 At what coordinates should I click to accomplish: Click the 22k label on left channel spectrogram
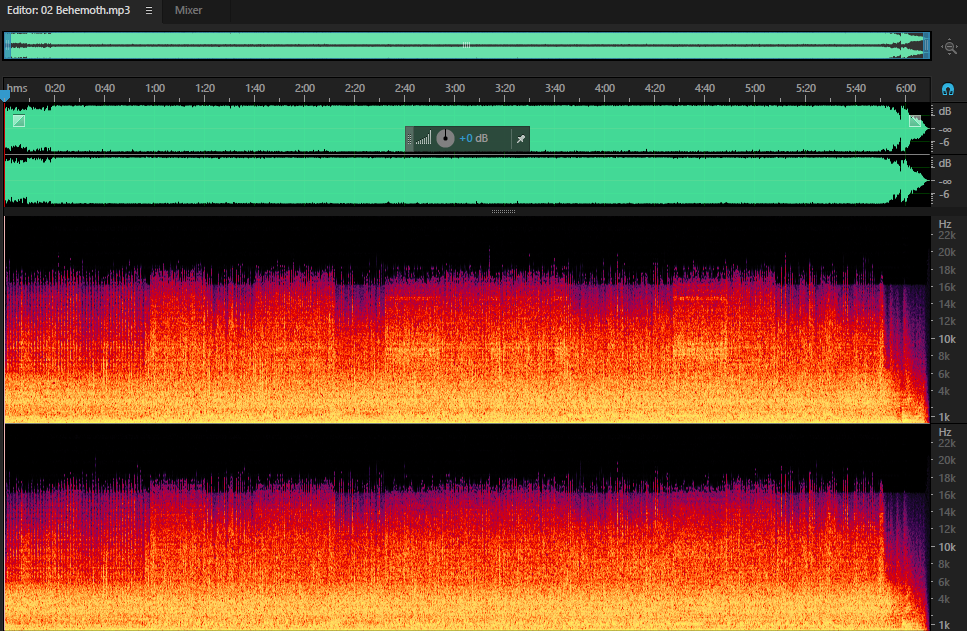point(947,235)
